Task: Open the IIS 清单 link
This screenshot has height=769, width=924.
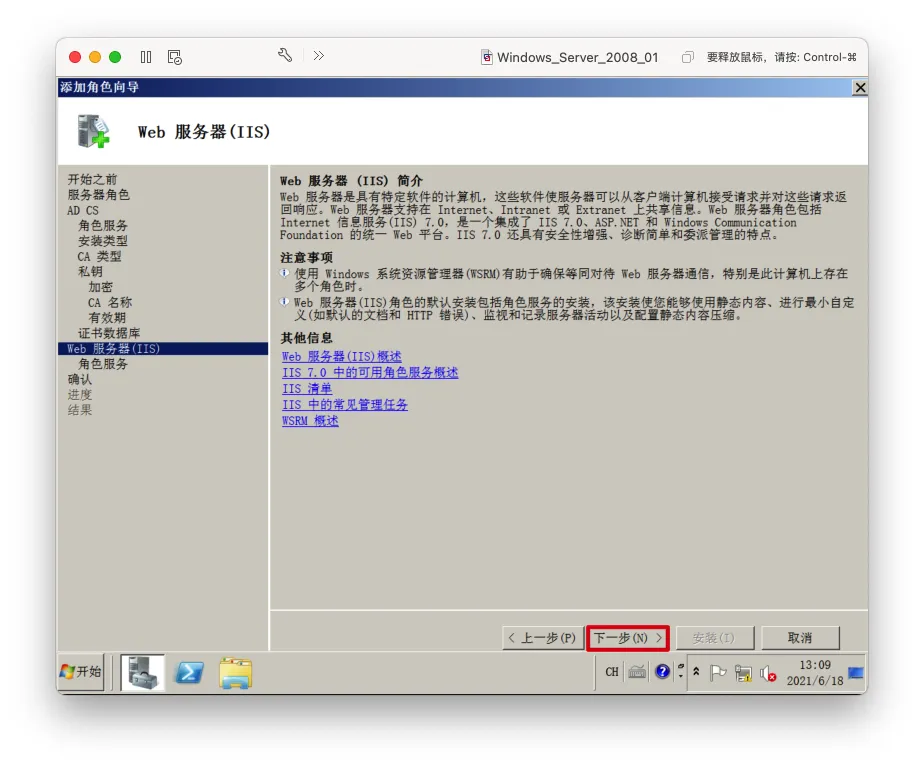Action: pyautogui.click(x=307, y=389)
